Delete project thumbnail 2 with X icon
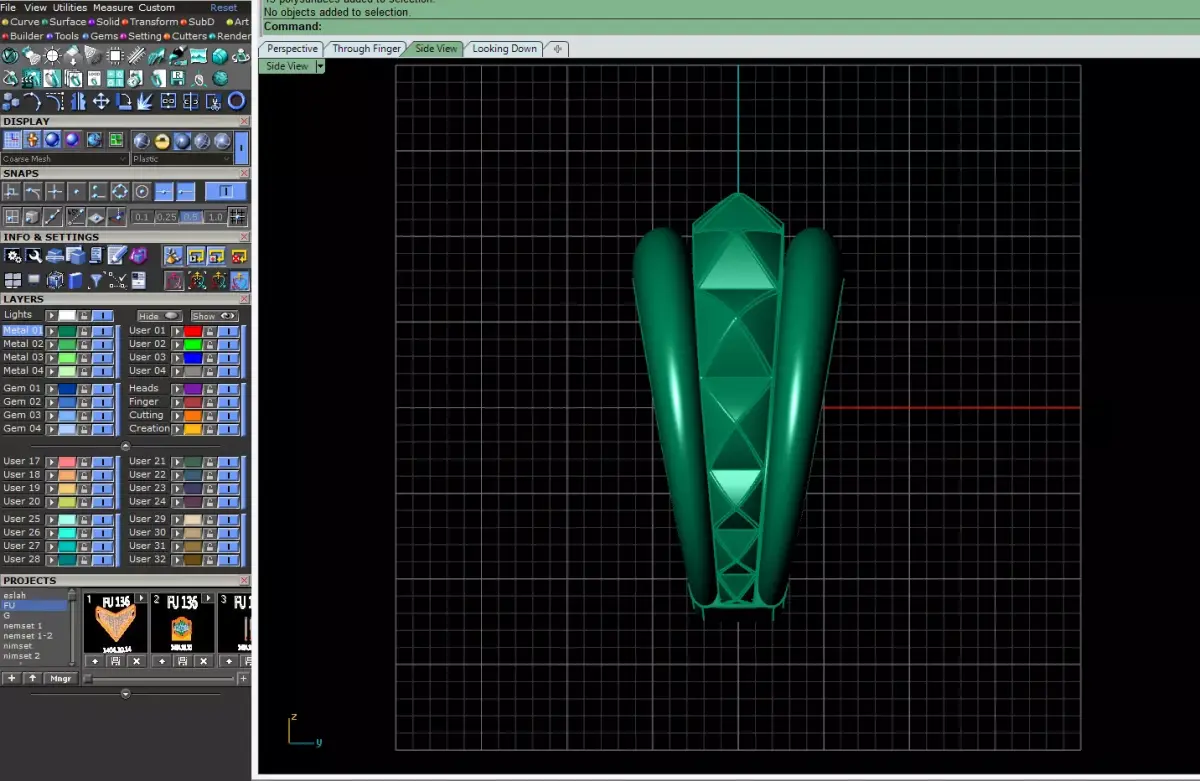1200x781 pixels. coord(204,661)
